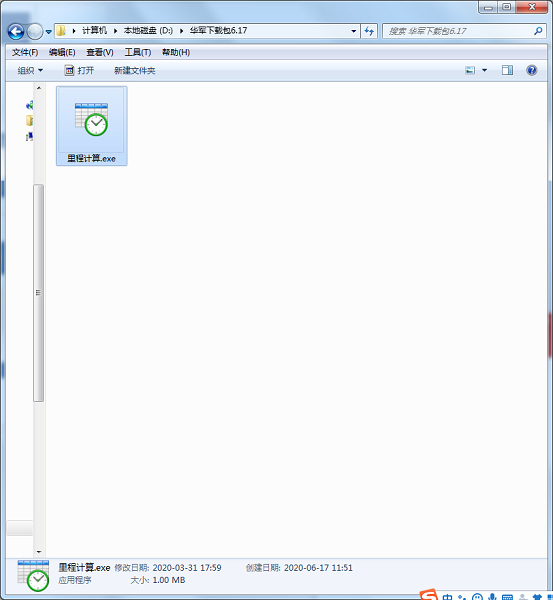The height and width of the screenshot is (600, 553).
Task: Minimize the Explorer window
Action: coord(488,7)
